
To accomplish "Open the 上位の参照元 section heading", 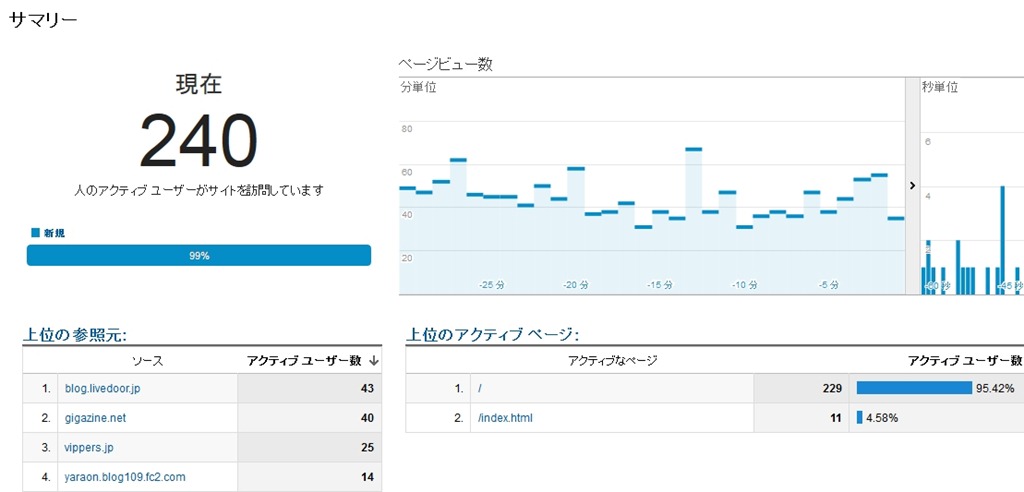I will (x=75, y=335).
